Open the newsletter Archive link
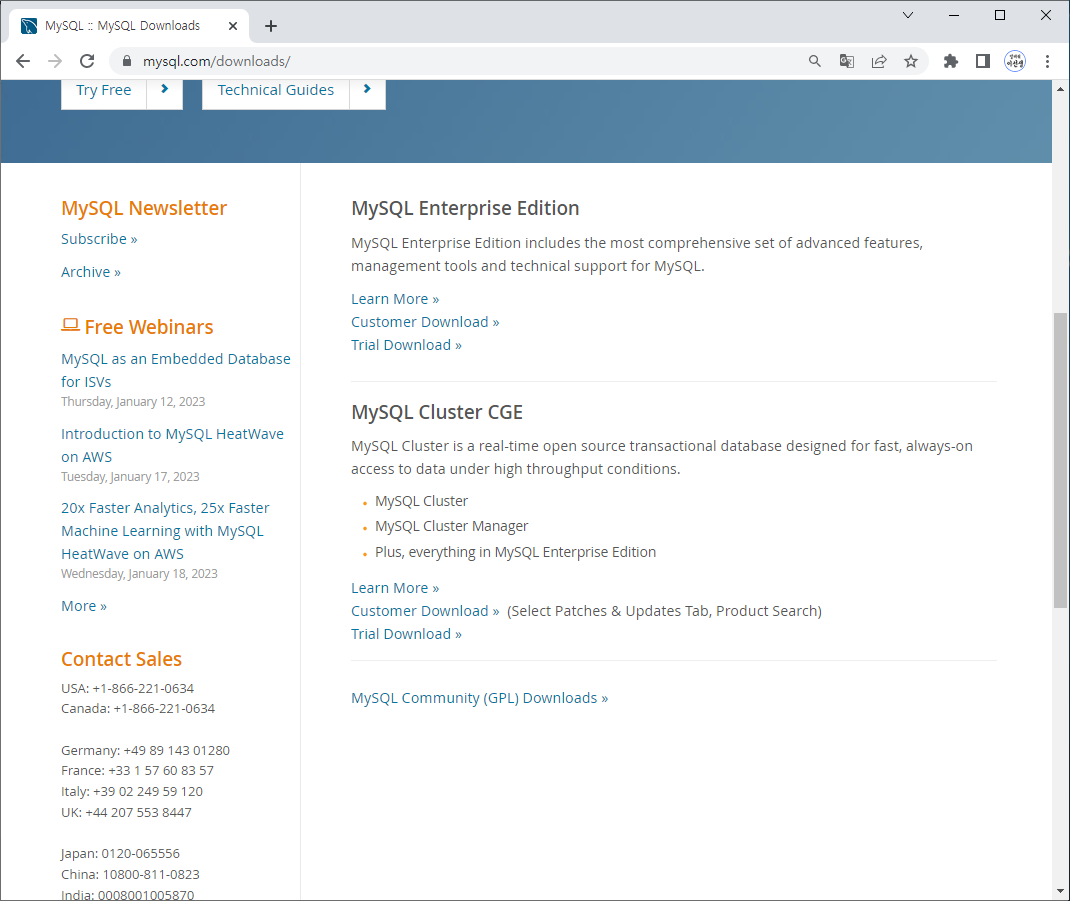 click(x=91, y=272)
